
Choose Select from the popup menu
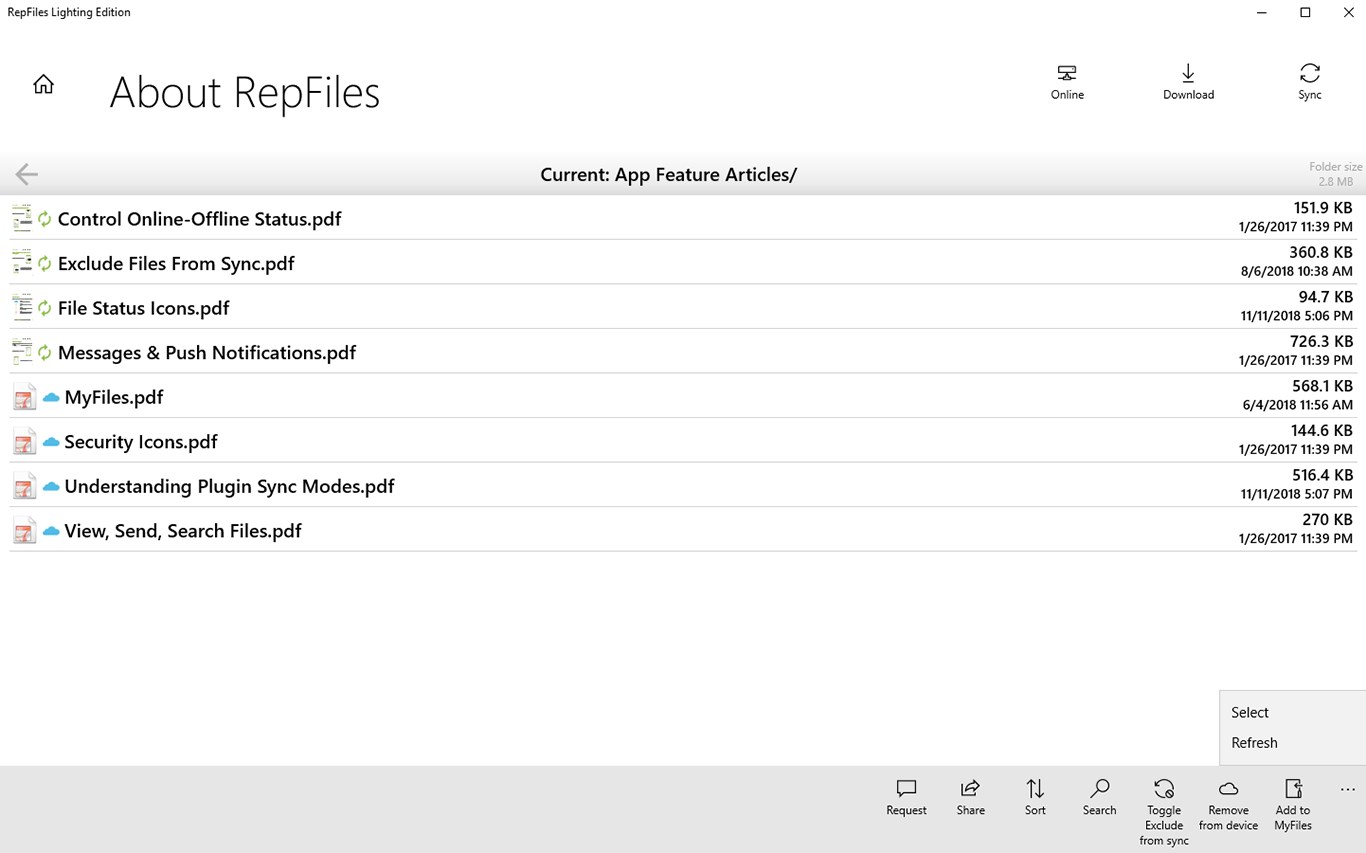click(1250, 713)
